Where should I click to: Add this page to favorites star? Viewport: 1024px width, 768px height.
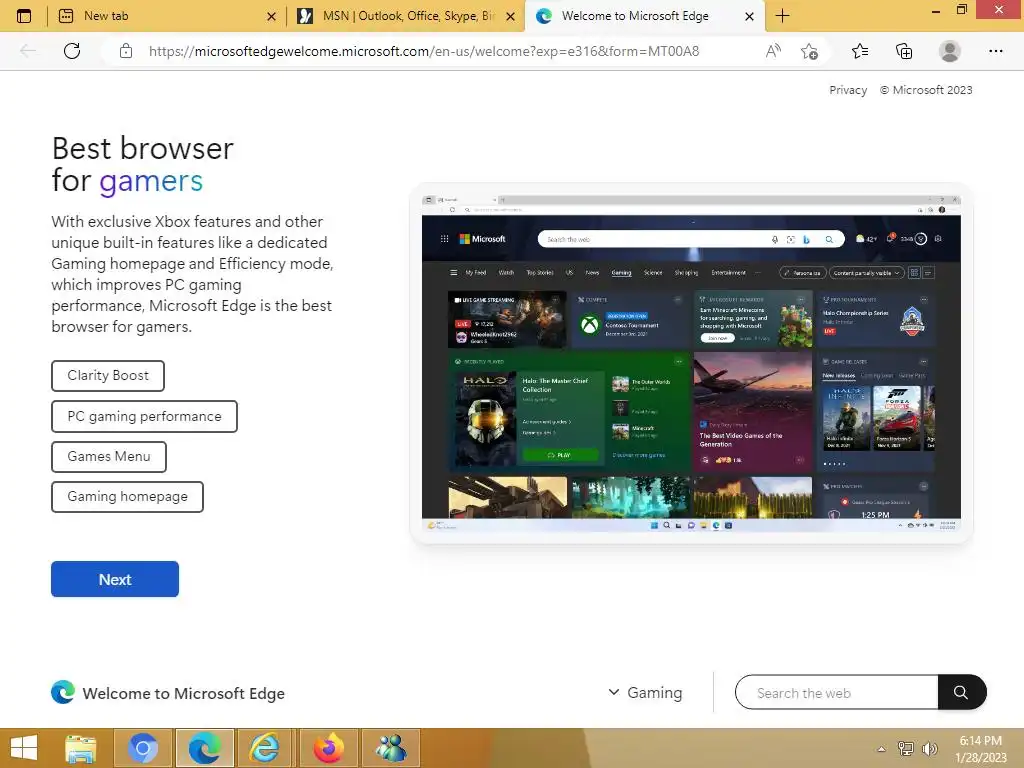809,51
